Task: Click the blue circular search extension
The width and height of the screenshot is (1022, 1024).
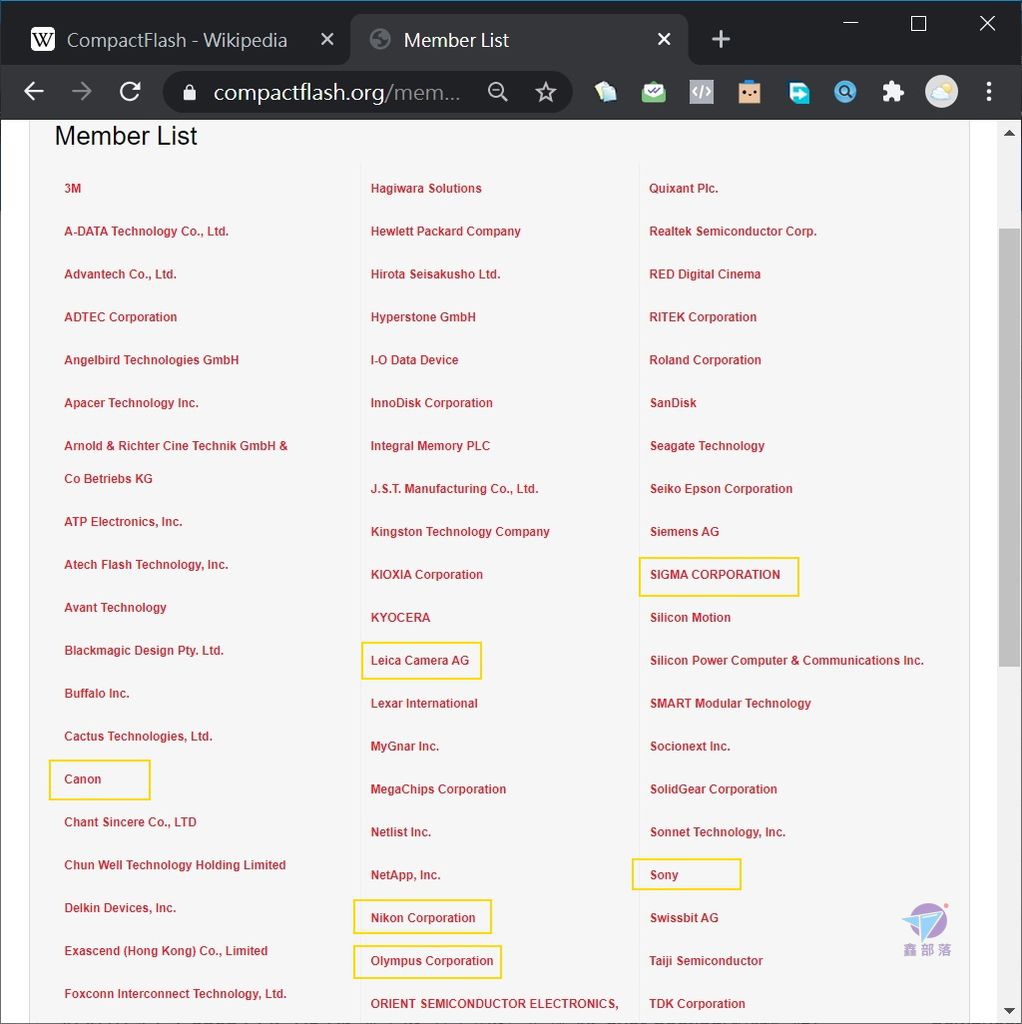Action: coord(845,92)
